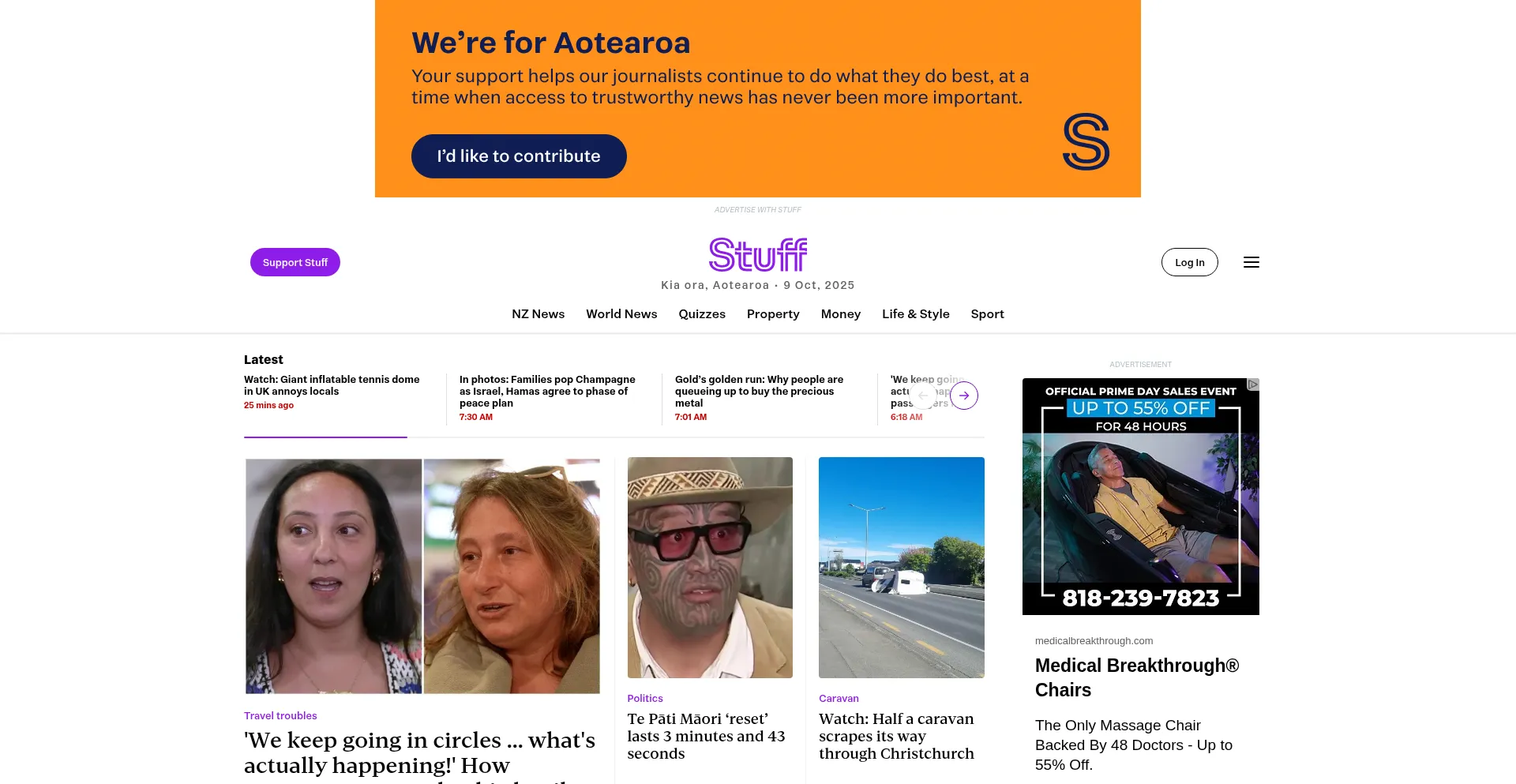Open the World News section
The image size is (1516, 784).
pos(621,314)
